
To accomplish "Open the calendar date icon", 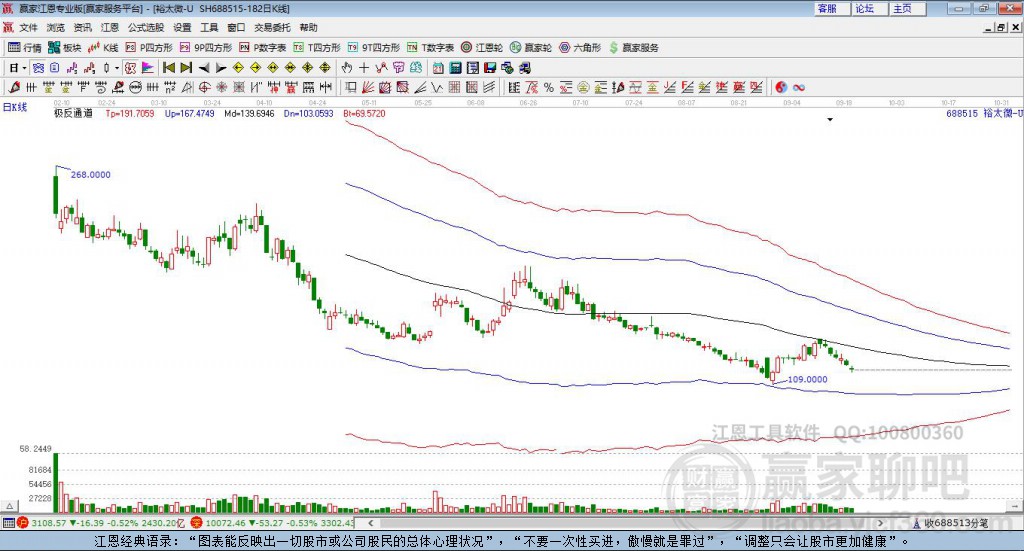I will 438,68.
